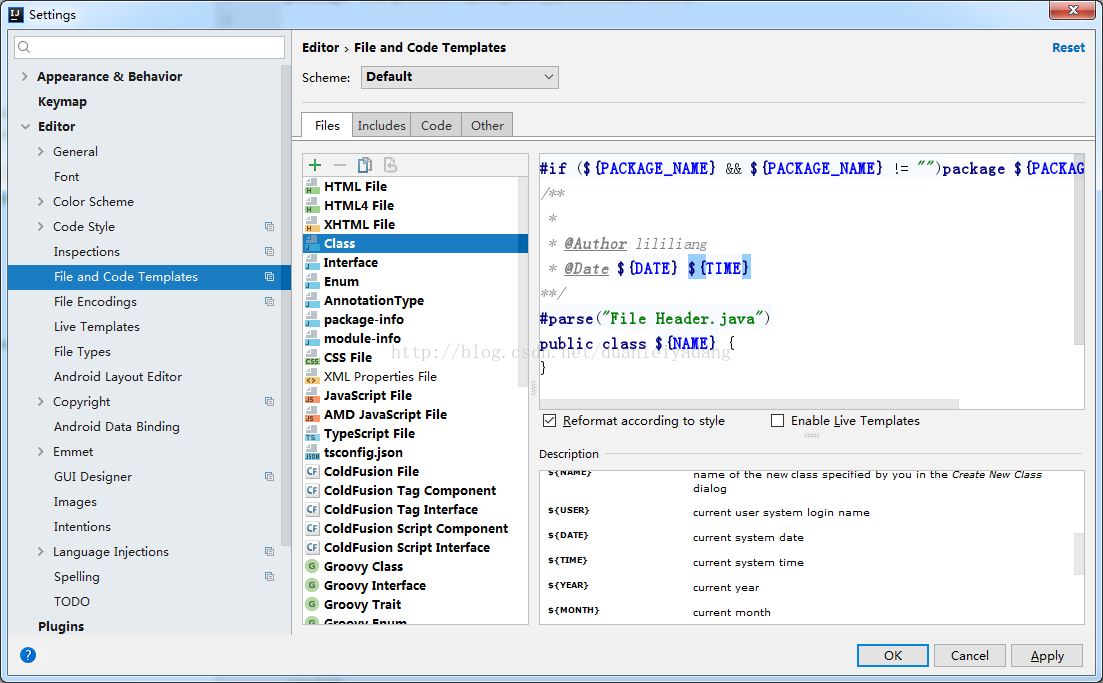The height and width of the screenshot is (683, 1103).
Task: Select the Enum template
Action: tap(341, 281)
